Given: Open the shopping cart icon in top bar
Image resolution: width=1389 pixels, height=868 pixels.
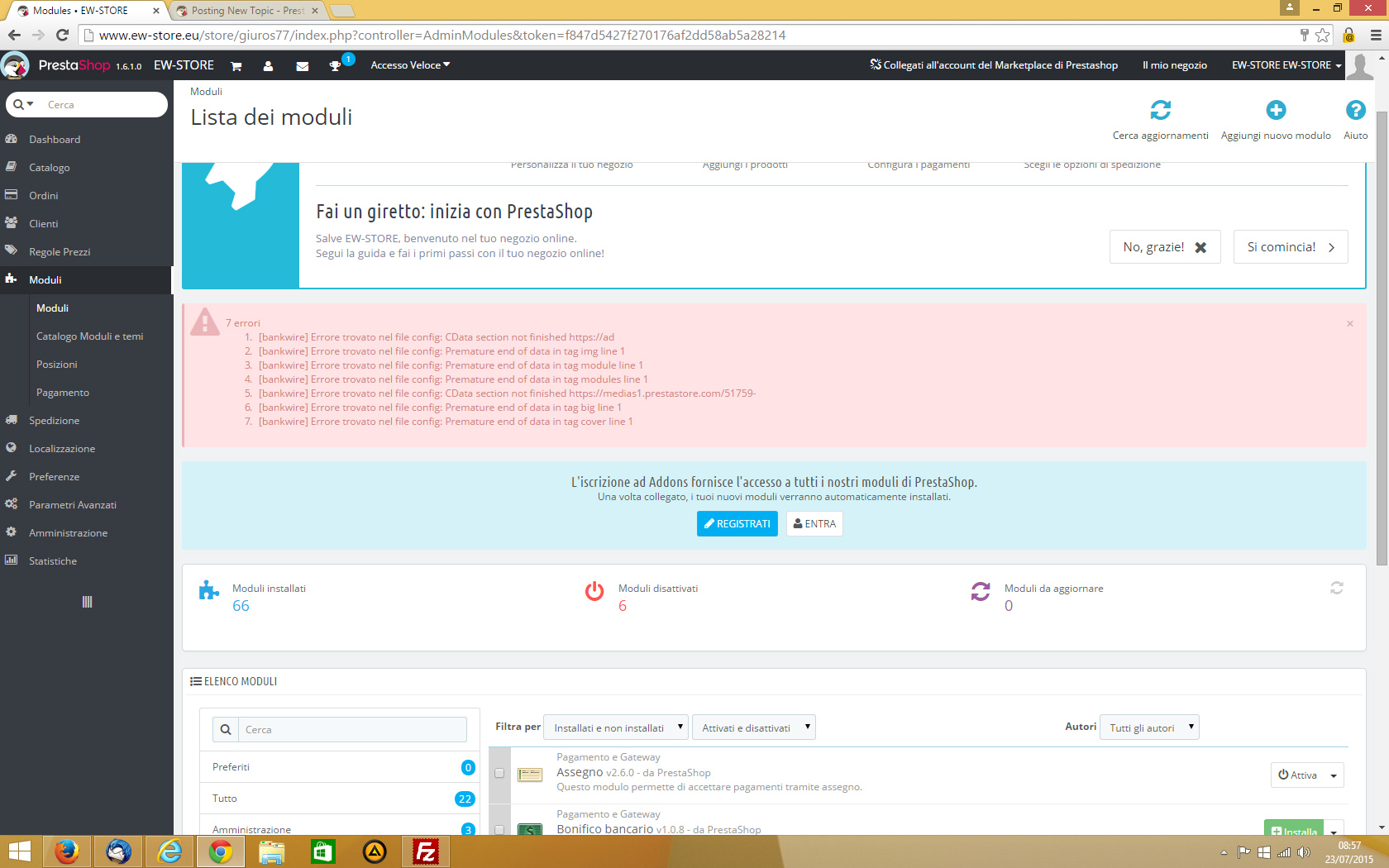Looking at the screenshot, I should (236, 66).
